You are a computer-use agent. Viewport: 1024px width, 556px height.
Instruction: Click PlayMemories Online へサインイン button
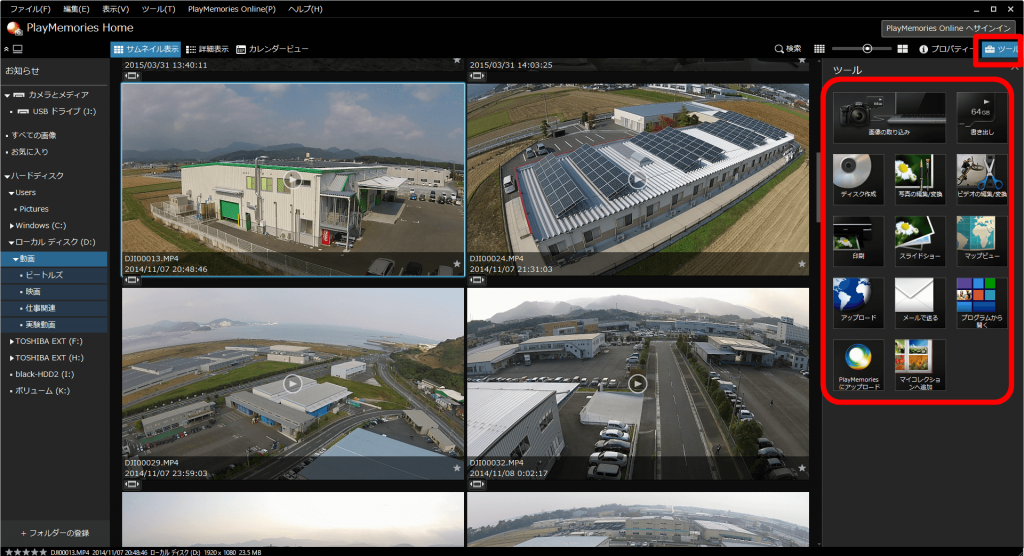coord(948,28)
